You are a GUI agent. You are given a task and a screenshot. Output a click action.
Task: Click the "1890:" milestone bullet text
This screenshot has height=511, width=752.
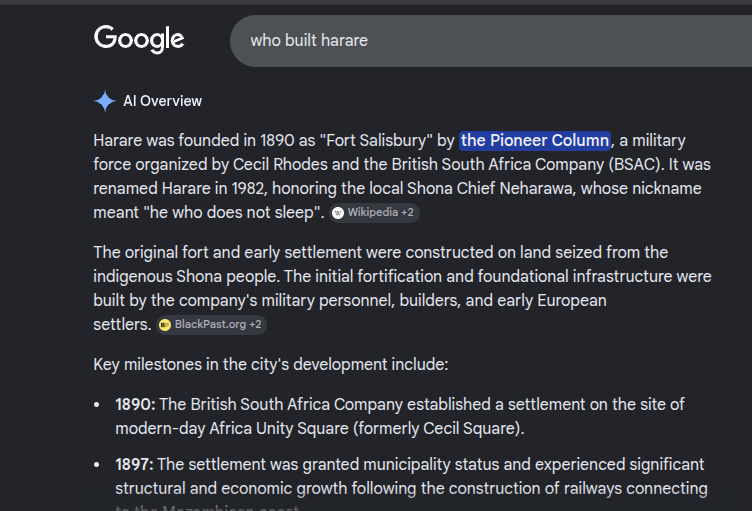(x=135, y=404)
